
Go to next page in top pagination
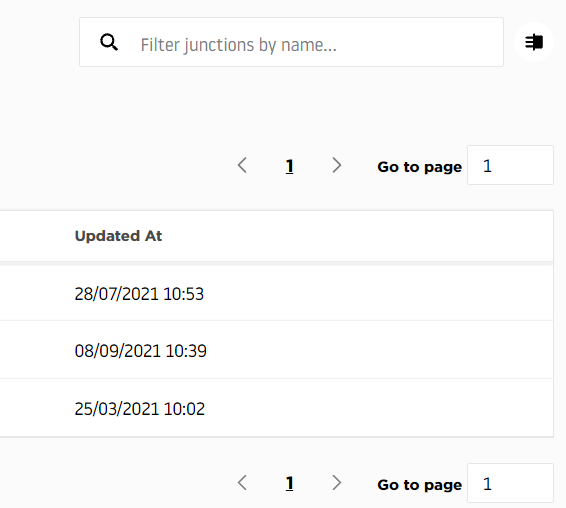click(336, 165)
